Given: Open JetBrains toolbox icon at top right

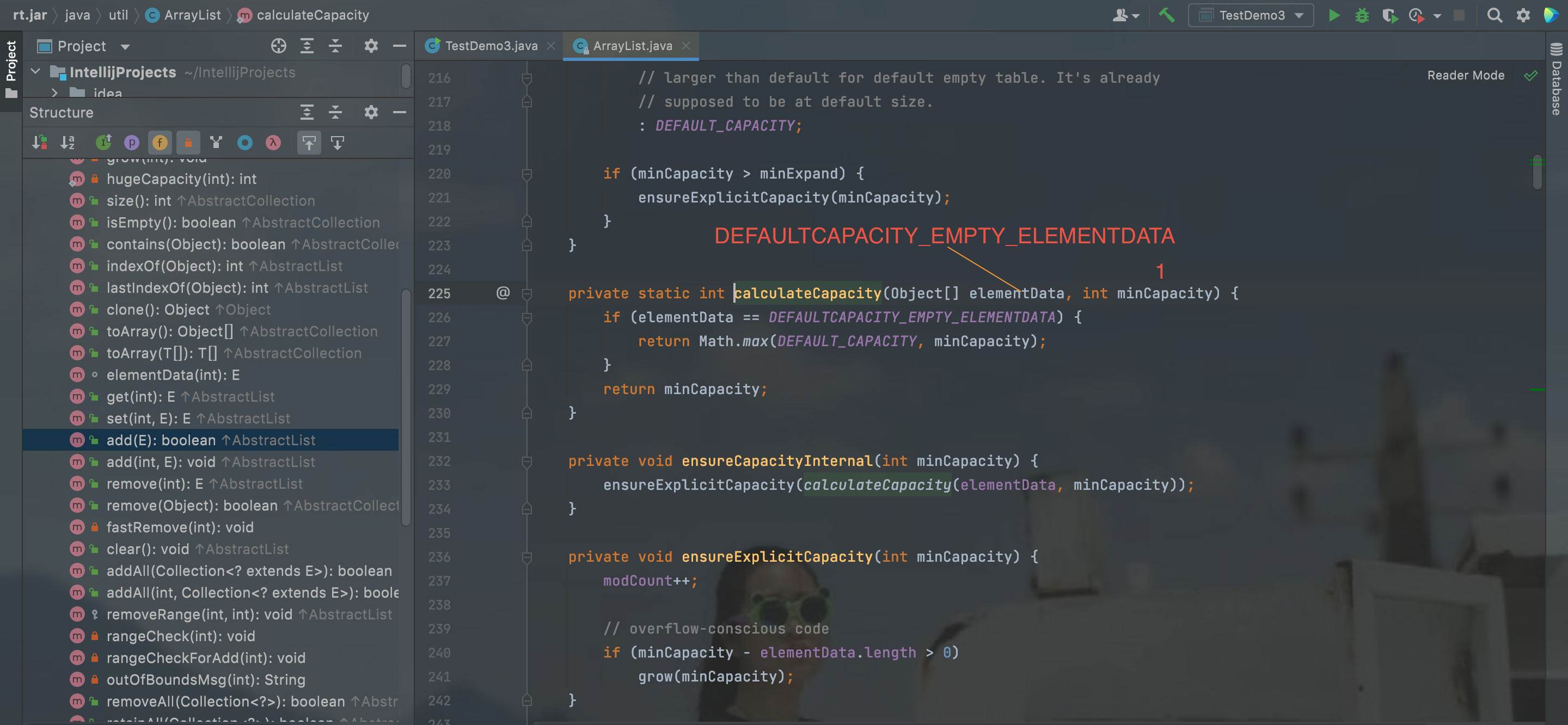Looking at the screenshot, I should pos(1551,15).
